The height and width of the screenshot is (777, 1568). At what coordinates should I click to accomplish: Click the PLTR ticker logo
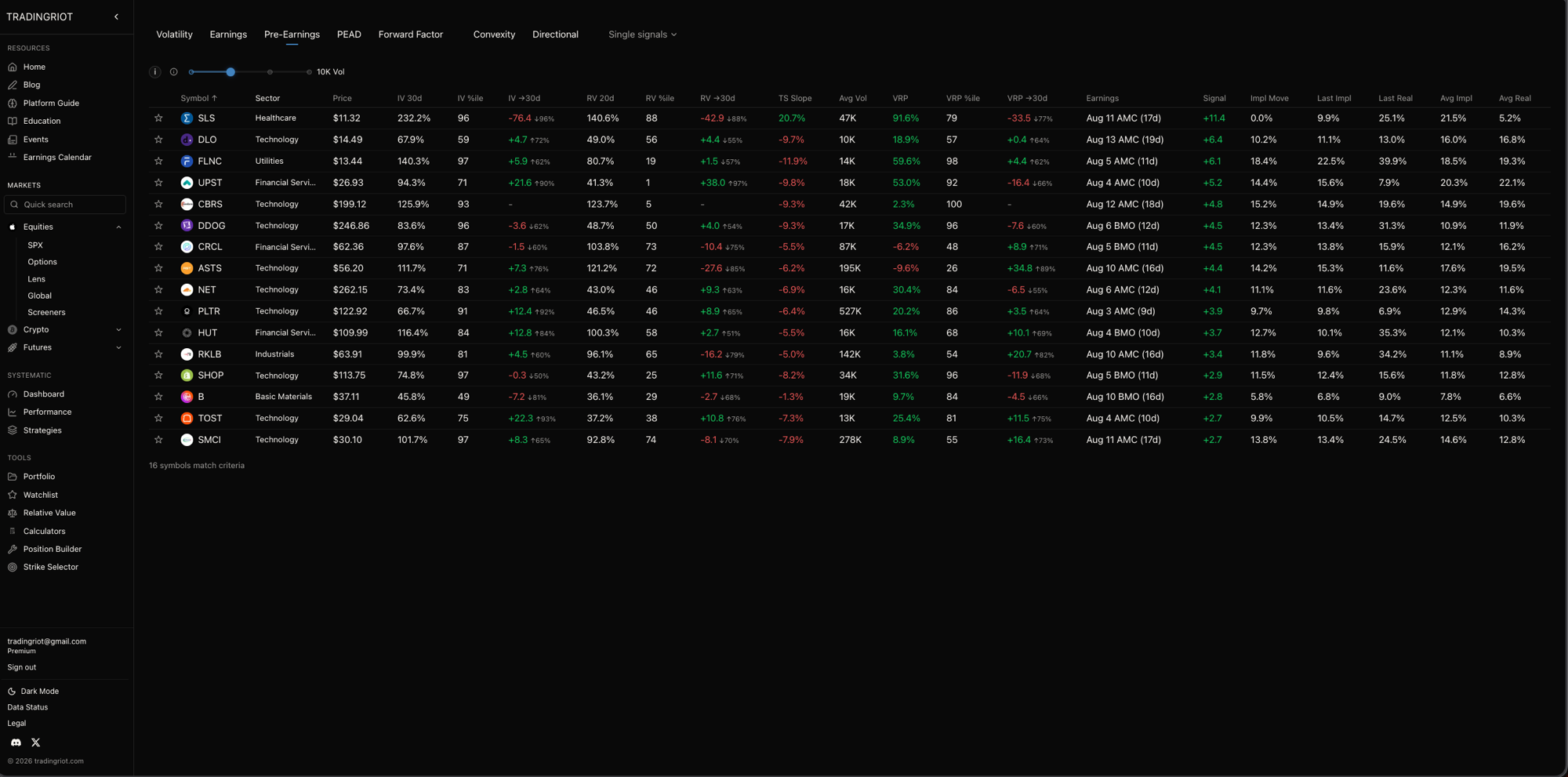point(187,311)
